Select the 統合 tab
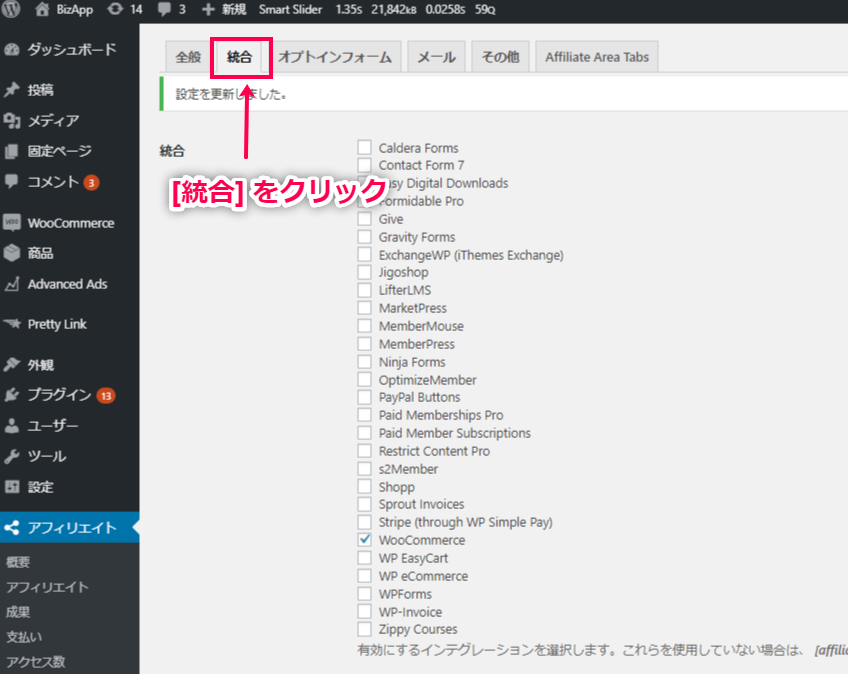This screenshot has height=674, width=848. [x=239, y=57]
